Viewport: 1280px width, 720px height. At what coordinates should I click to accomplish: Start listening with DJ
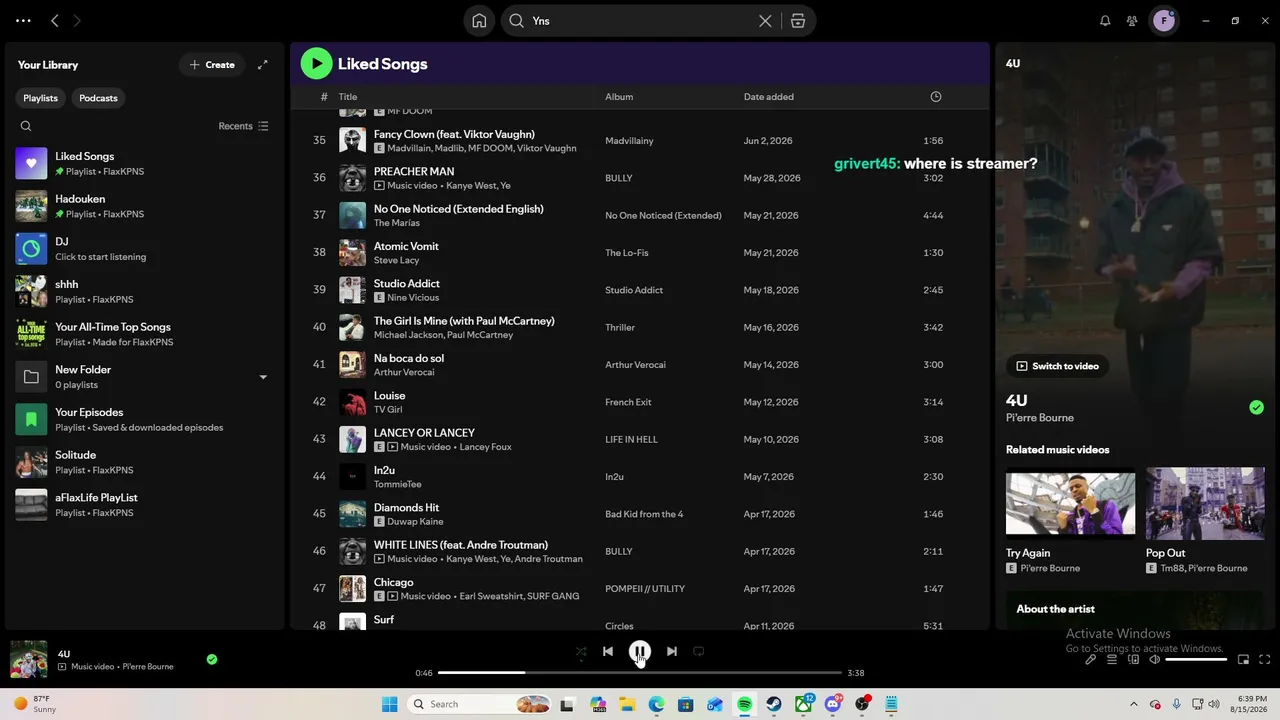coord(143,249)
